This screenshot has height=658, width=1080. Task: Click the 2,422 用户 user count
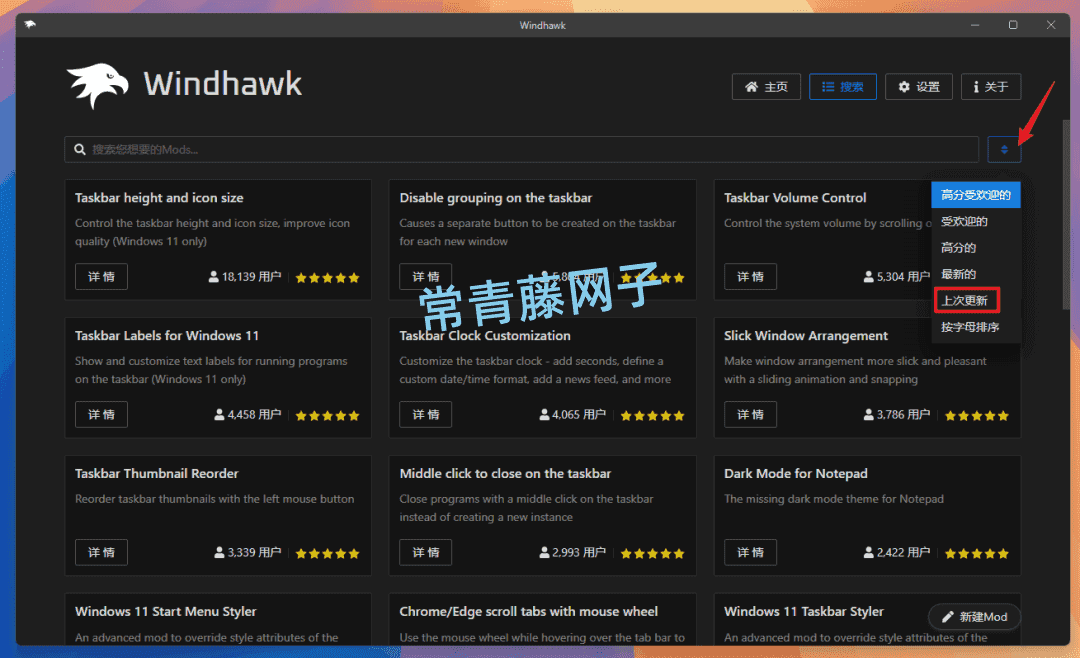click(x=903, y=552)
